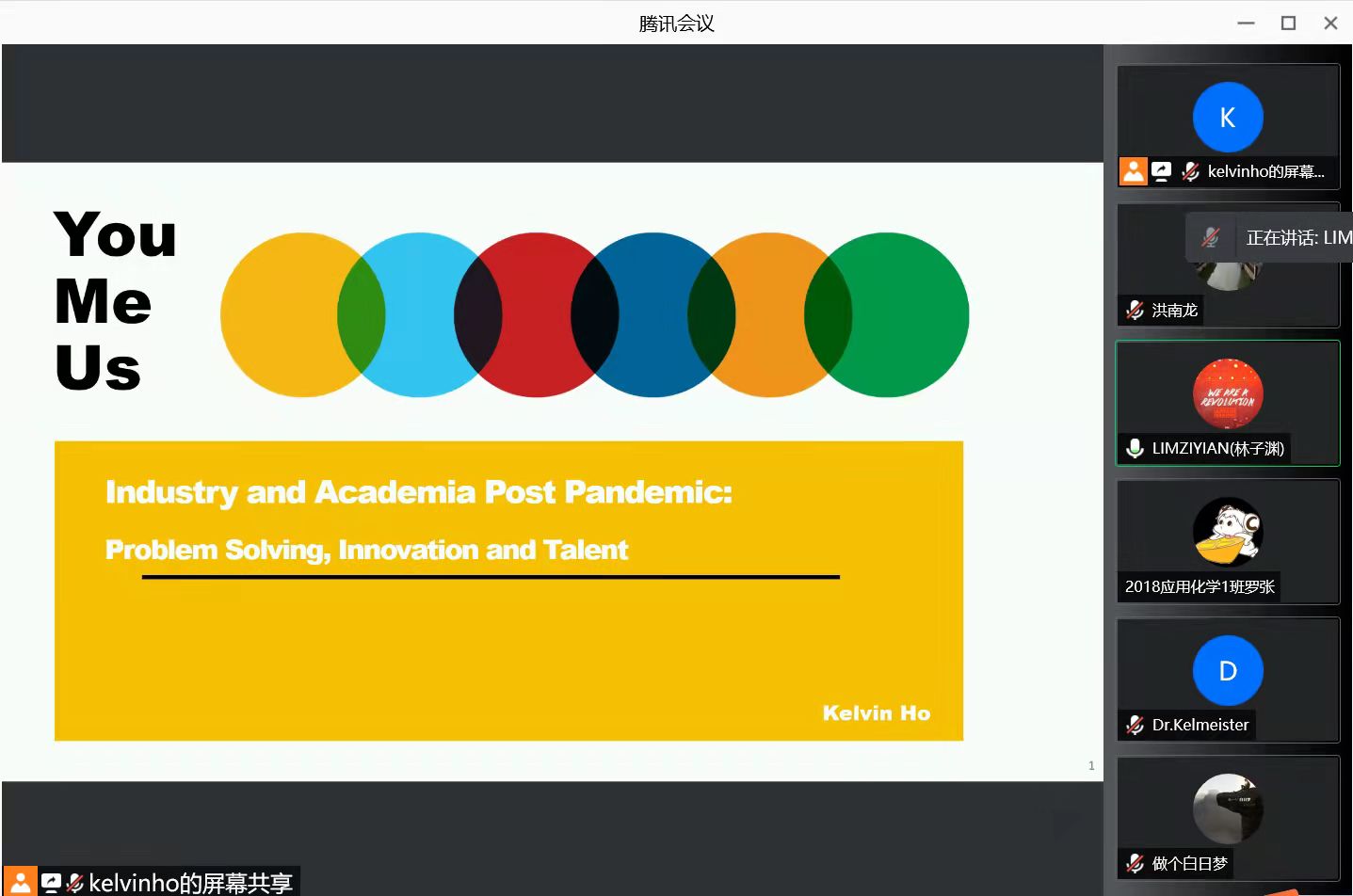Click the 洪南龙 name label
The image size is (1353, 896).
(x=1174, y=310)
